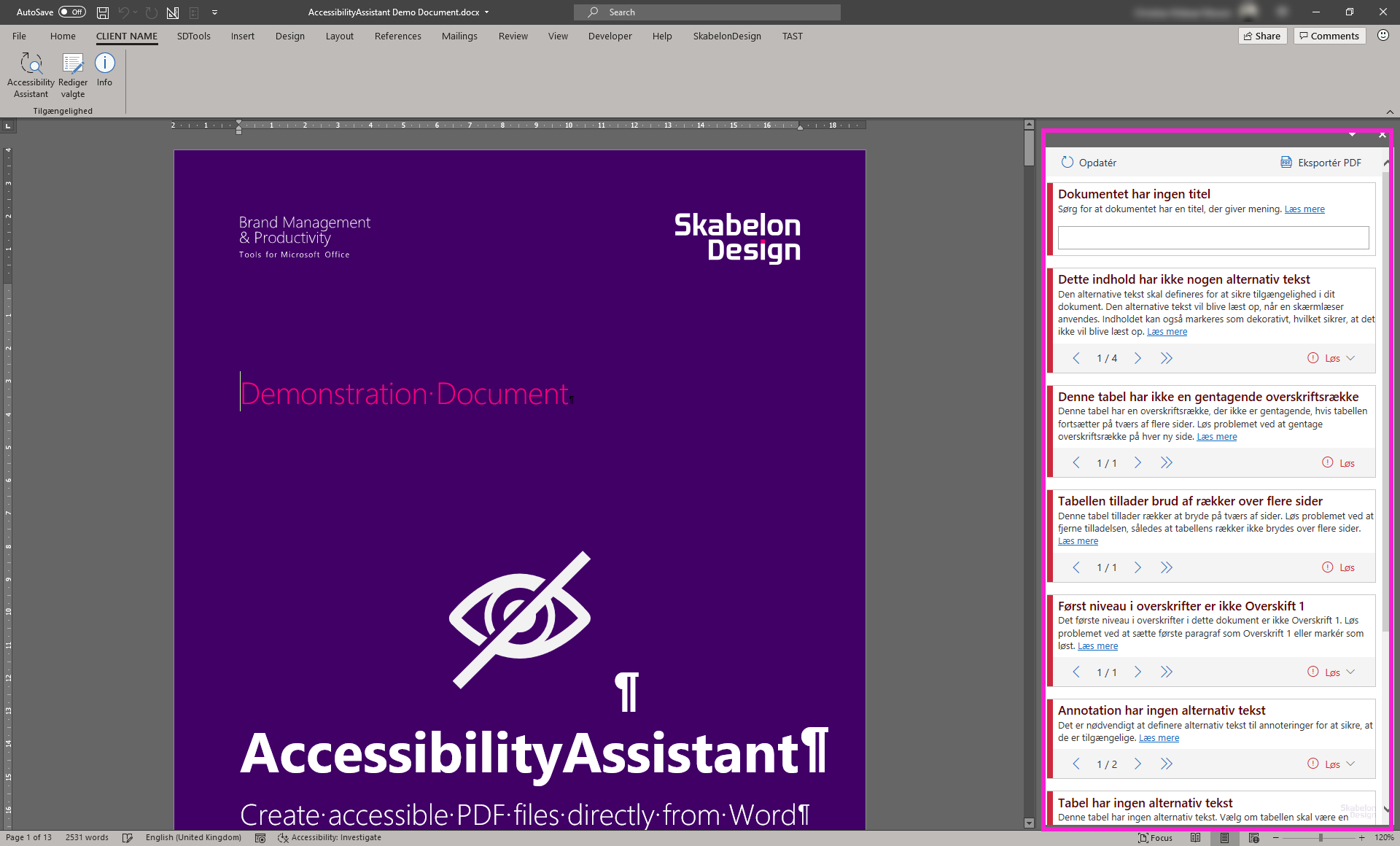
Task: Switch to Read Mode view
Action: 1196,838
